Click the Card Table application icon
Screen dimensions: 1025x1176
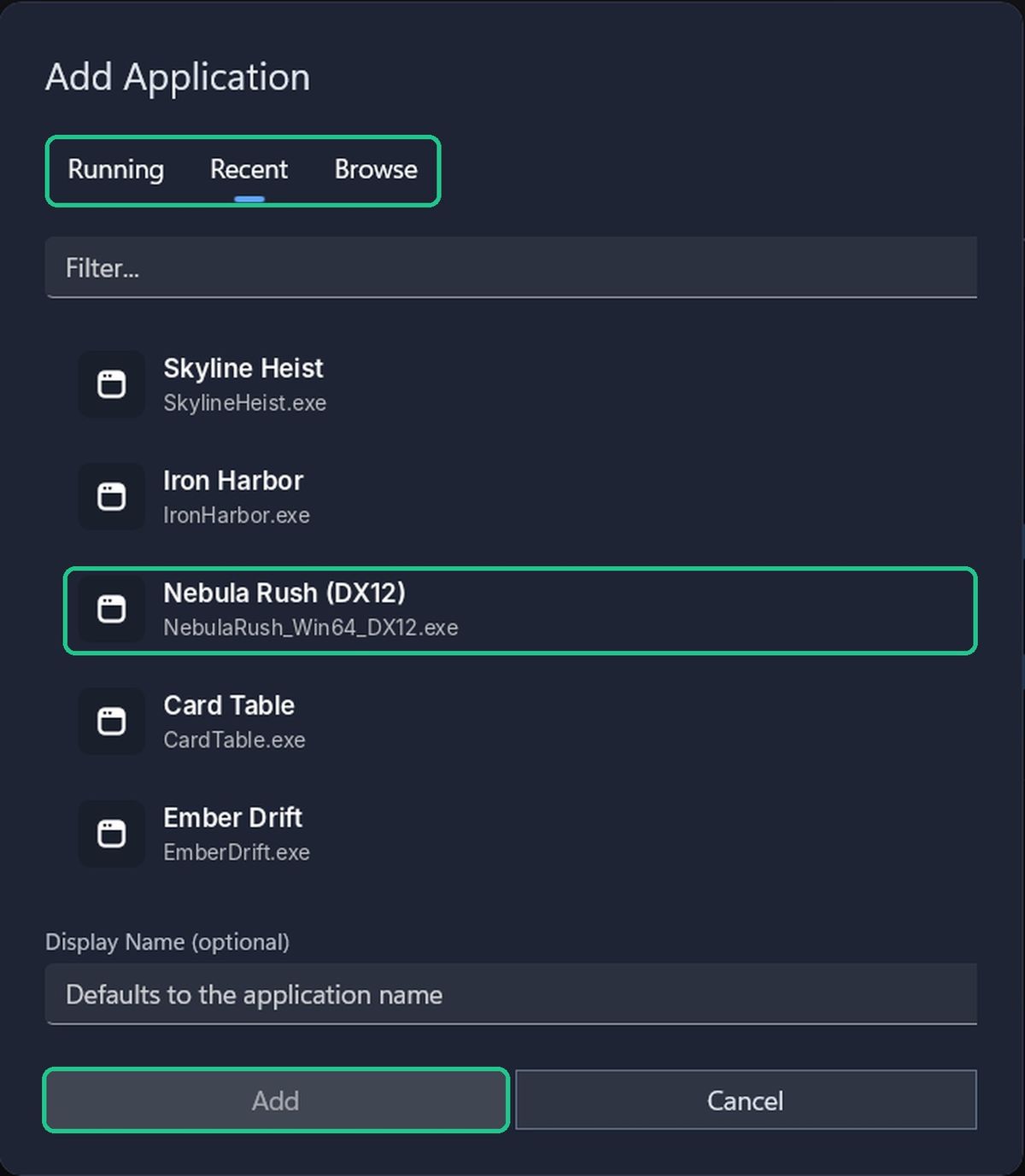112,722
